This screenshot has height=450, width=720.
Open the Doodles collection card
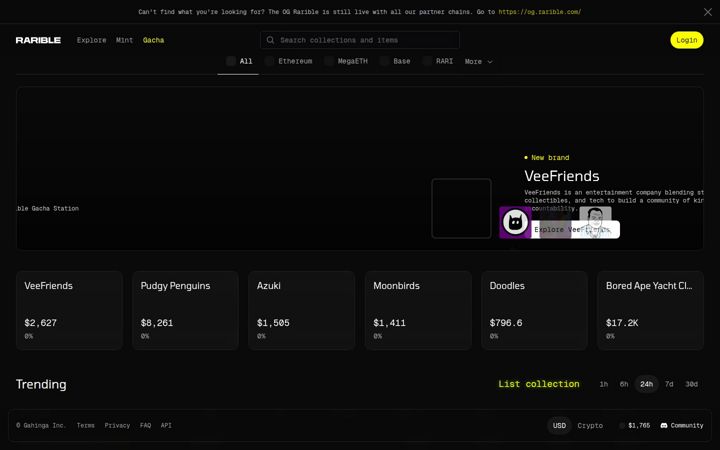534,310
